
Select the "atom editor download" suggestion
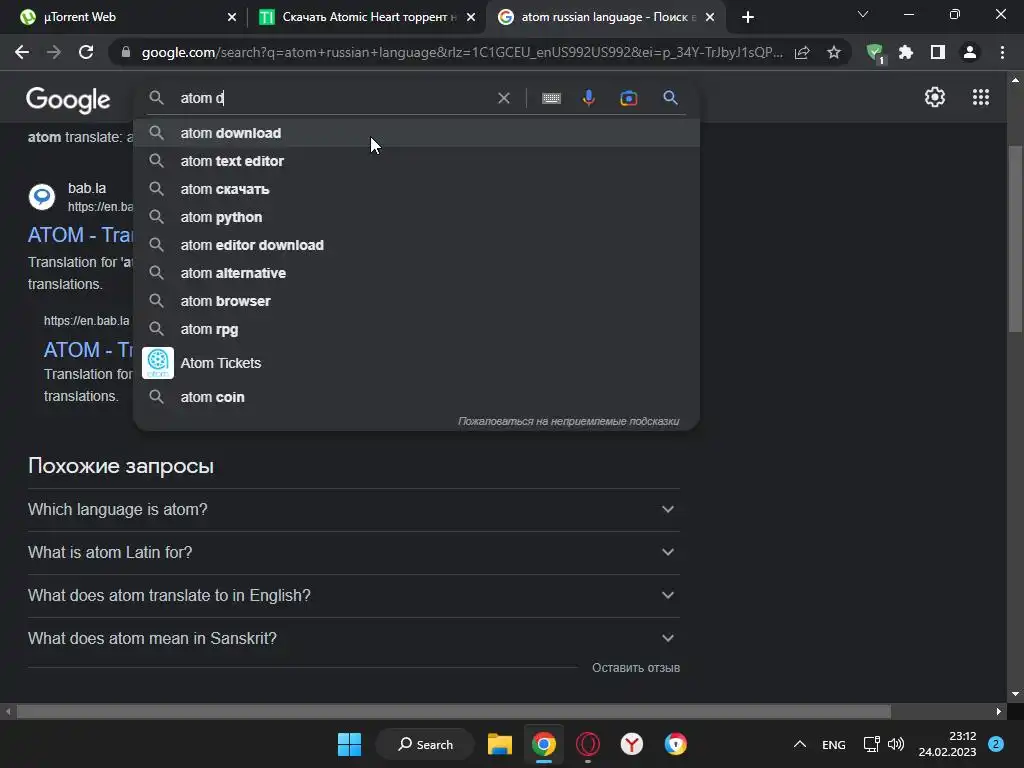[x=416, y=246]
